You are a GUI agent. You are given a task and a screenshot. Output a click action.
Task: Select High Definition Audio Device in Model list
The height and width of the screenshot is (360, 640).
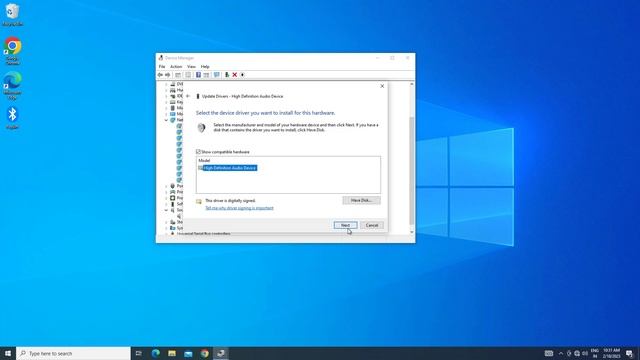[230, 168]
